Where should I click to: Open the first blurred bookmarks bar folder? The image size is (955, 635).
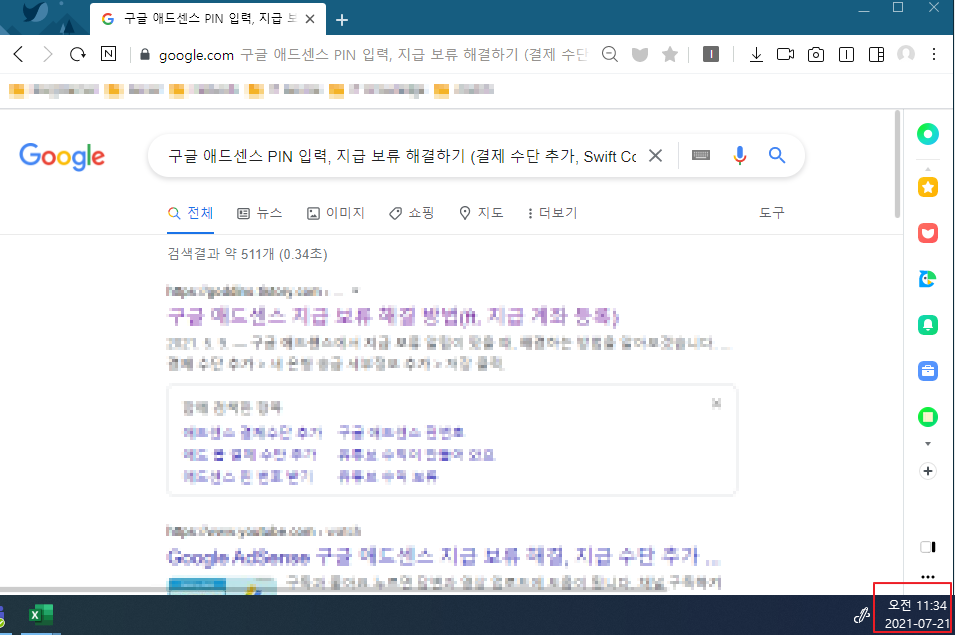tap(54, 91)
